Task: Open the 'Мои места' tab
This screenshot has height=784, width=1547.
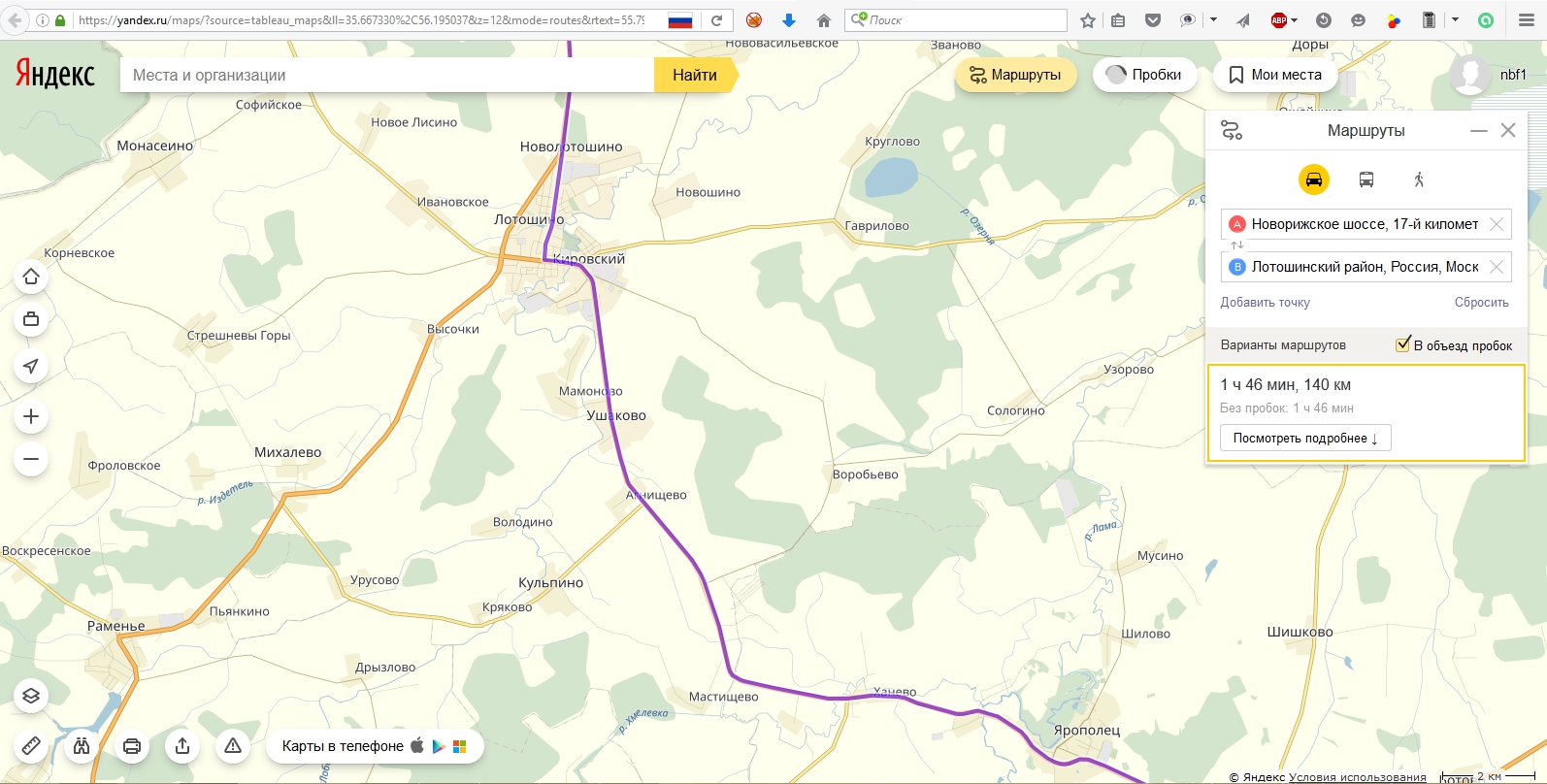Action: [1275, 75]
